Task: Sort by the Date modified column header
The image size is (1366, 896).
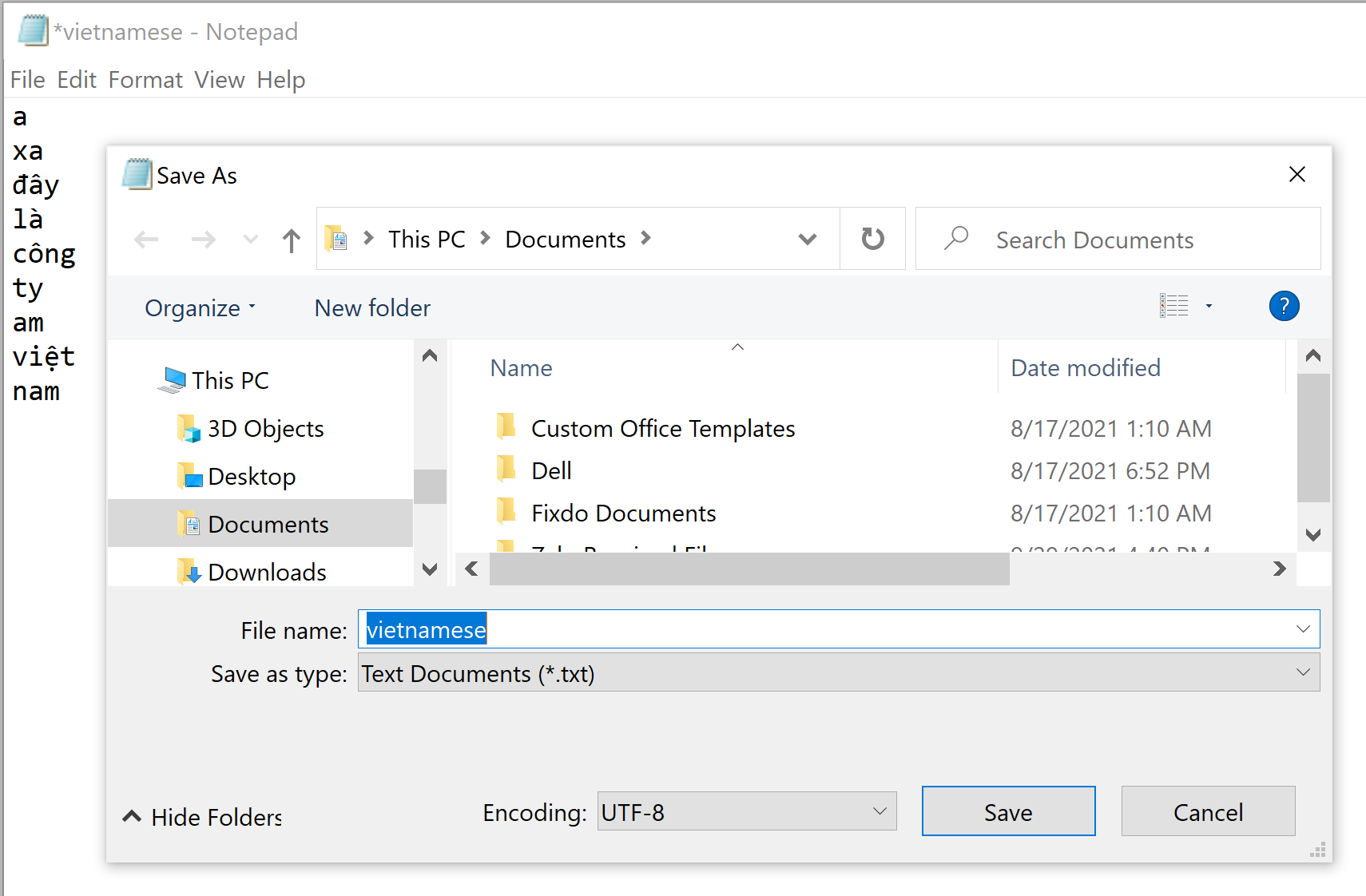Action: [1085, 368]
